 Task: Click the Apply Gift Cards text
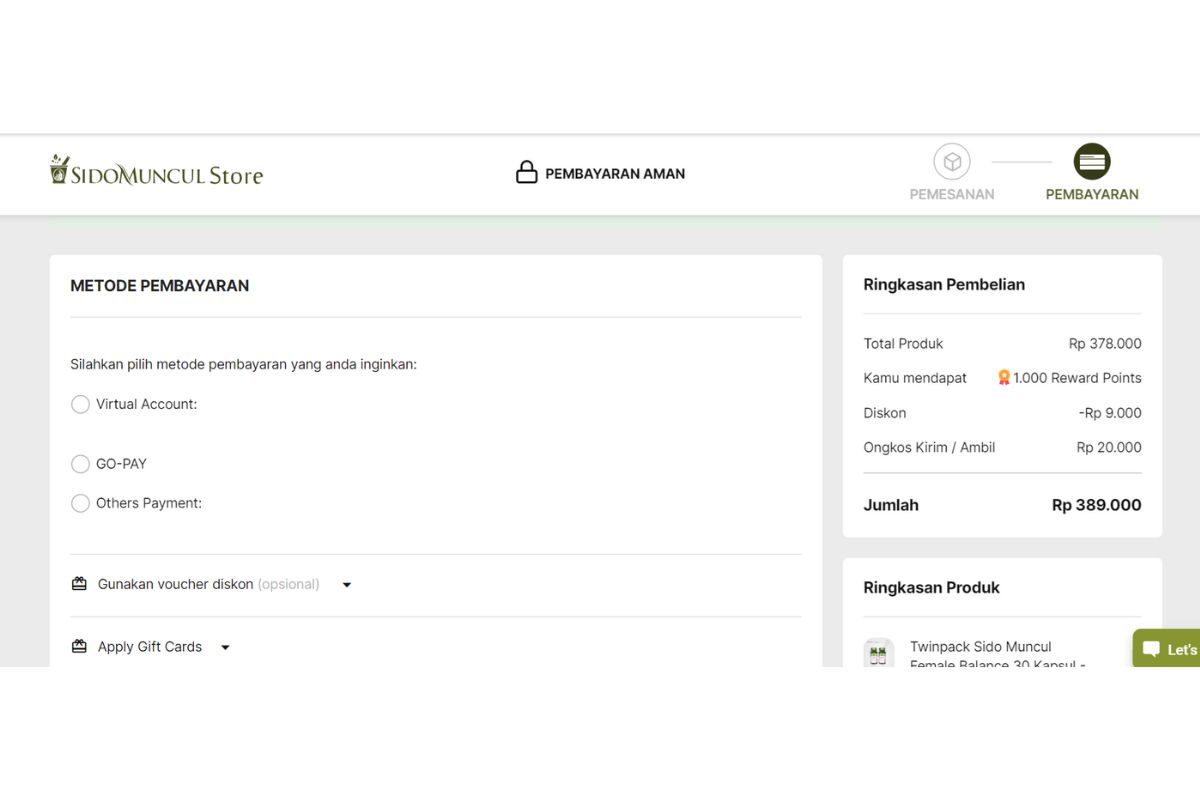150,647
